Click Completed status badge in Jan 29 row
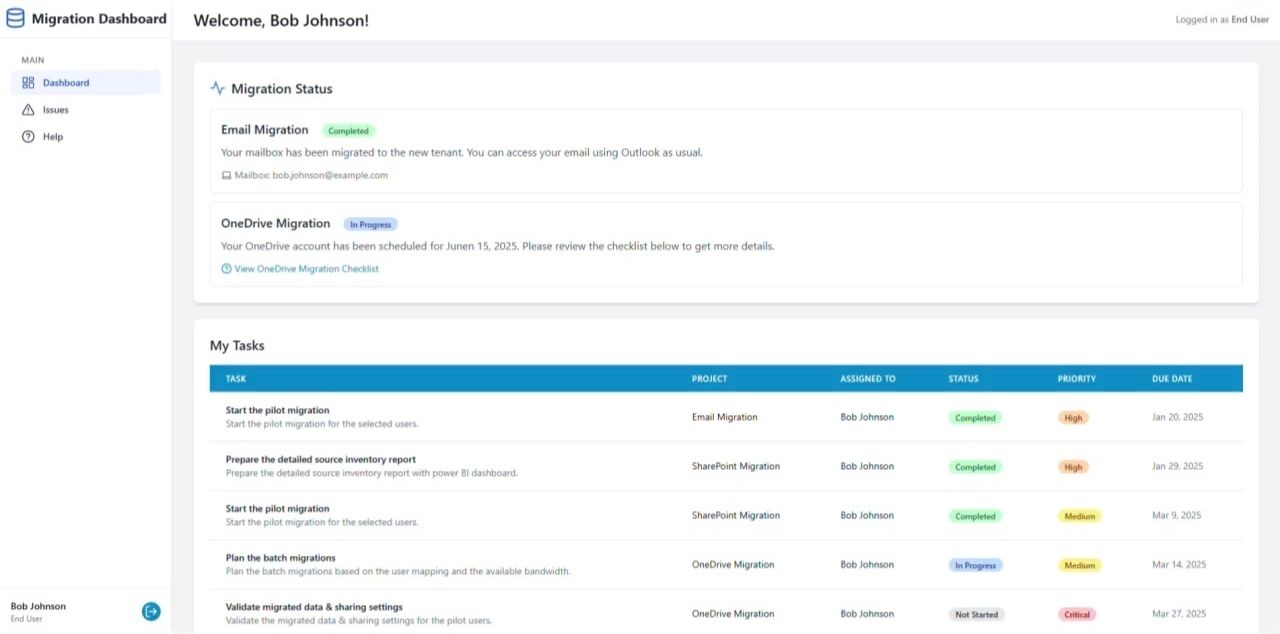The width and height of the screenshot is (1280, 634). pos(975,467)
